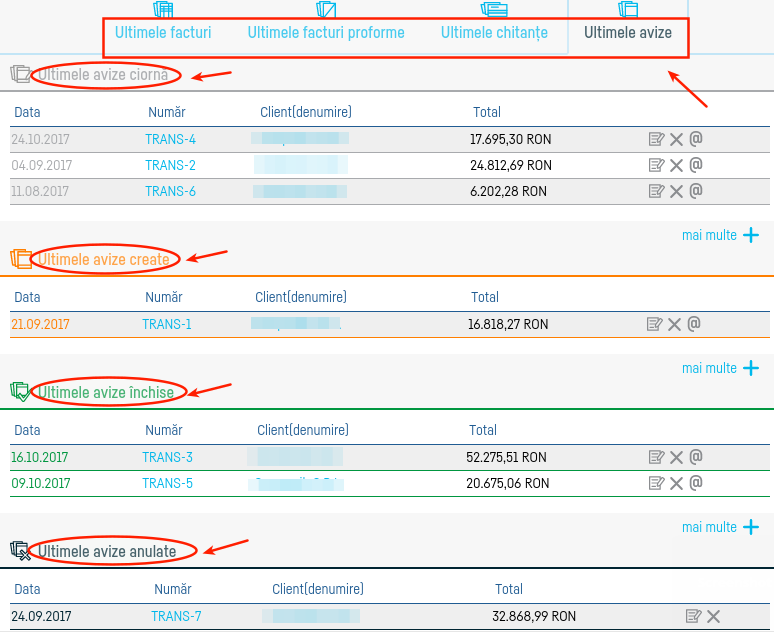The image size is (774, 632).
Task: Show more under created notices section
Action: (x=720, y=368)
